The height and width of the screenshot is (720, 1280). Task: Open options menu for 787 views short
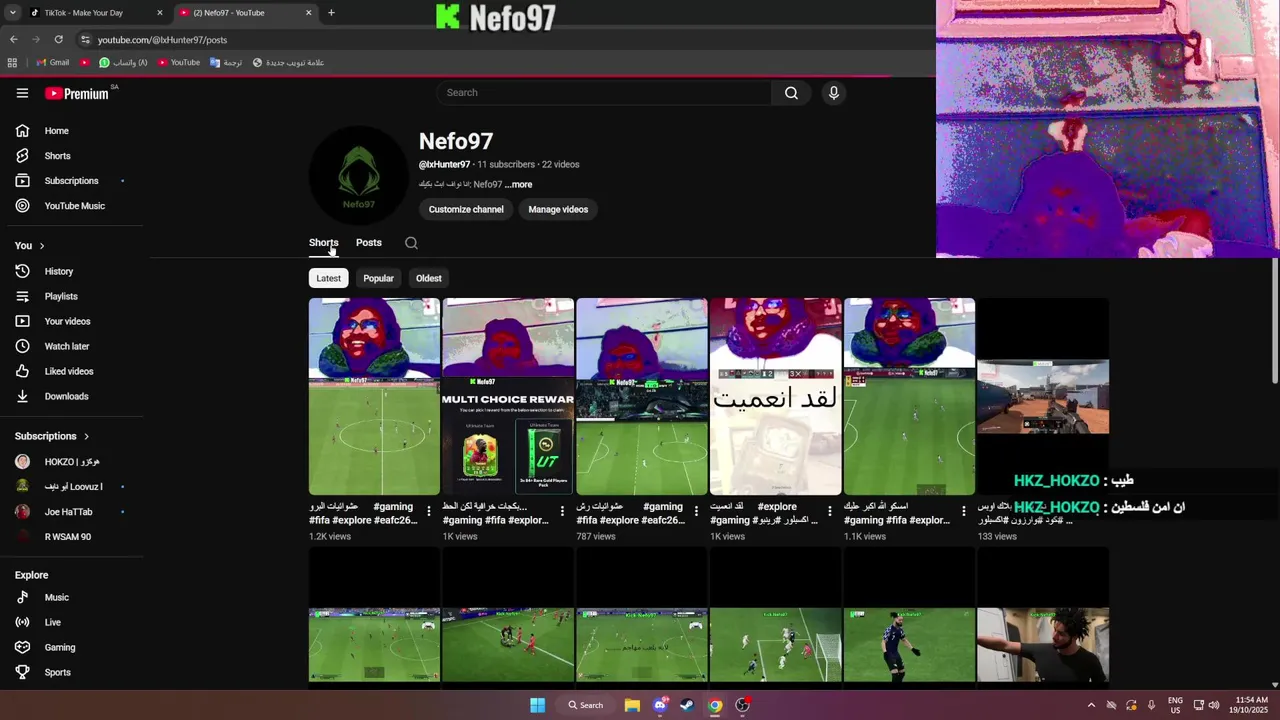point(696,511)
